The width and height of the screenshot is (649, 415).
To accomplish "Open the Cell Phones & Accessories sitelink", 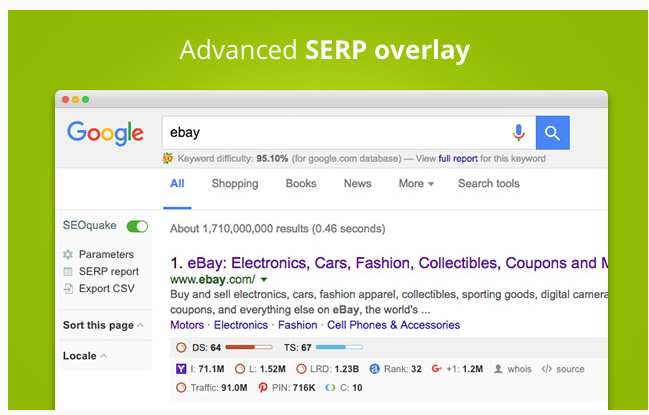I will [394, 325].
